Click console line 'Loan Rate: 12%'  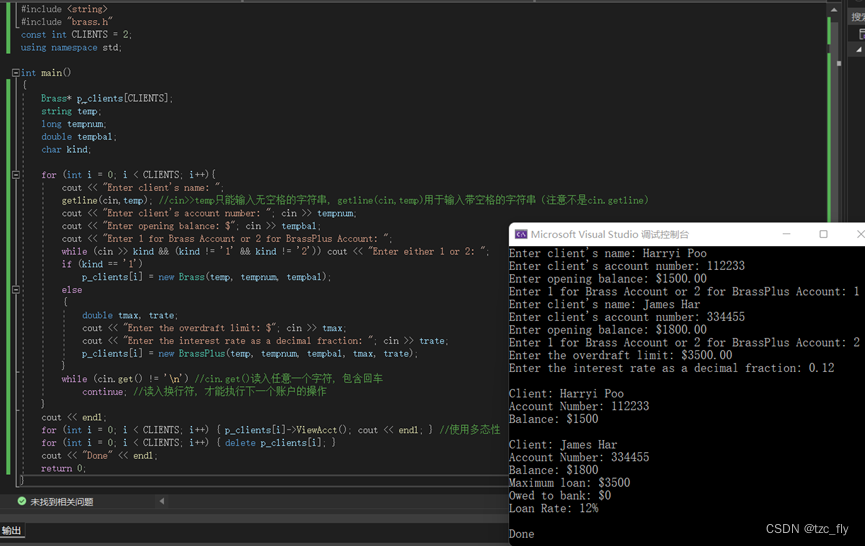(x=553, y=508)
